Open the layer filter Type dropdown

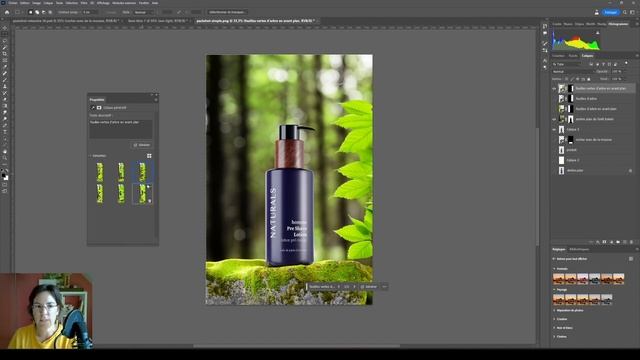pos(567,64)
